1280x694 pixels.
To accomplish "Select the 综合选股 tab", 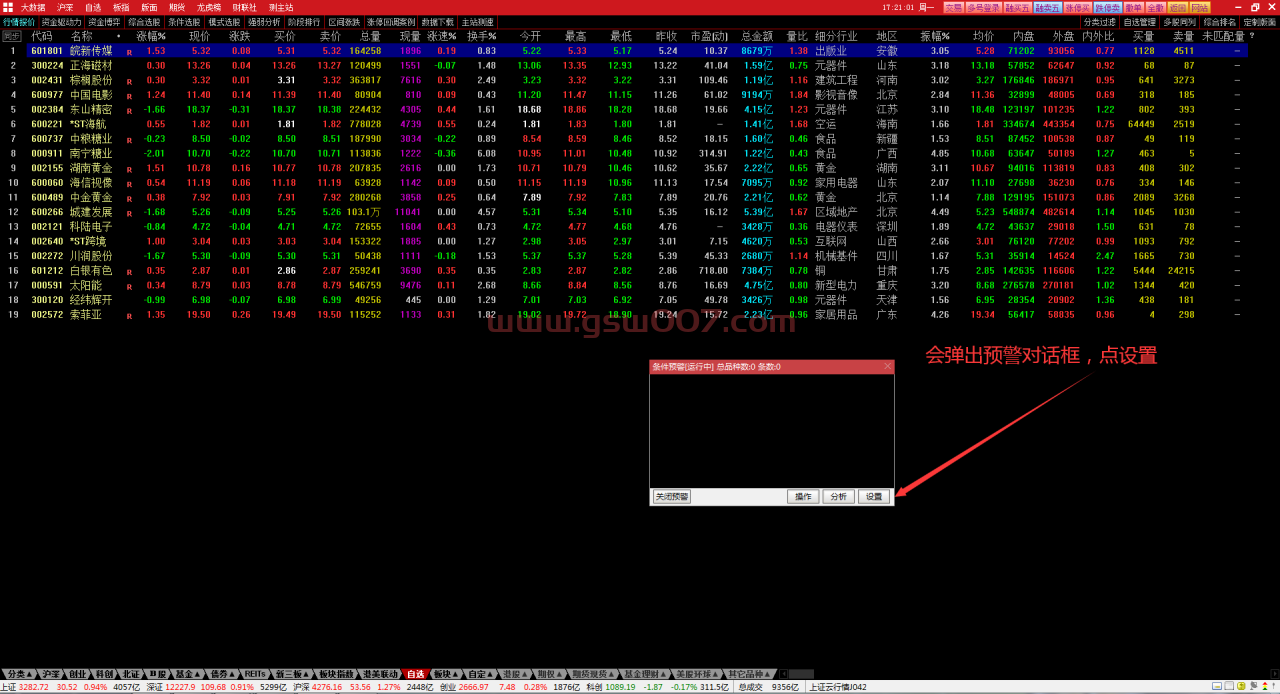I will tap(144, 21).
